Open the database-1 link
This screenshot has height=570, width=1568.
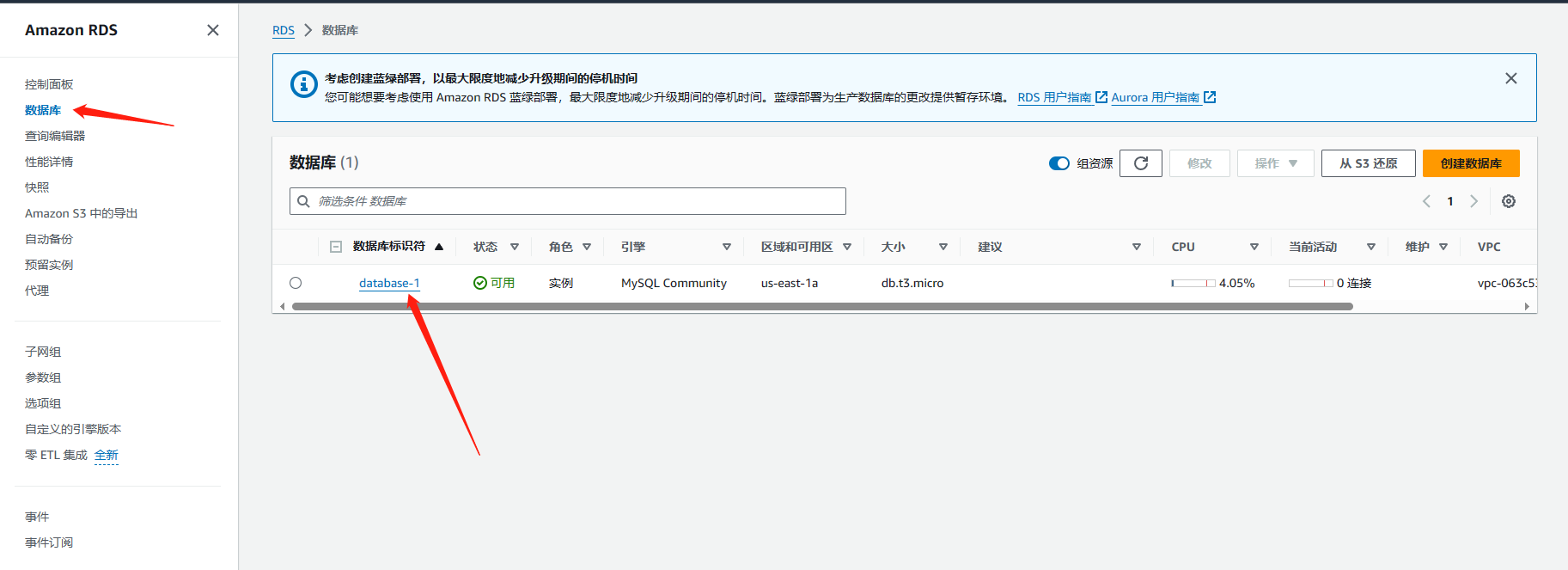(389, 283)
